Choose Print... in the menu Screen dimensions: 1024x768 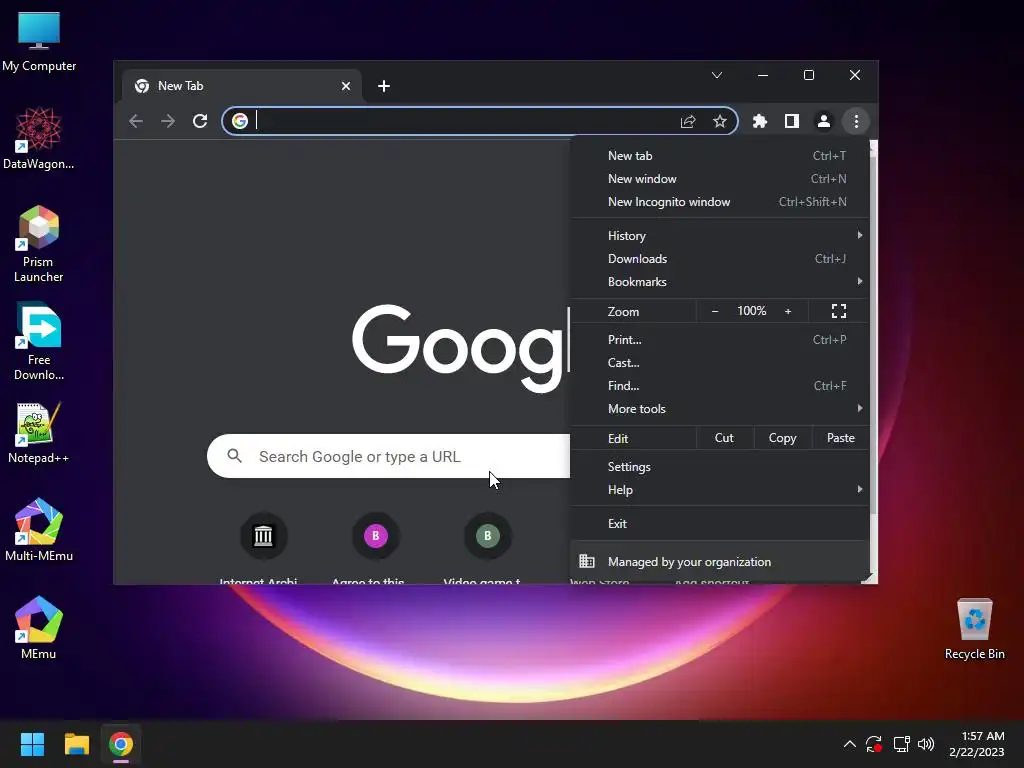pos(719,340)
